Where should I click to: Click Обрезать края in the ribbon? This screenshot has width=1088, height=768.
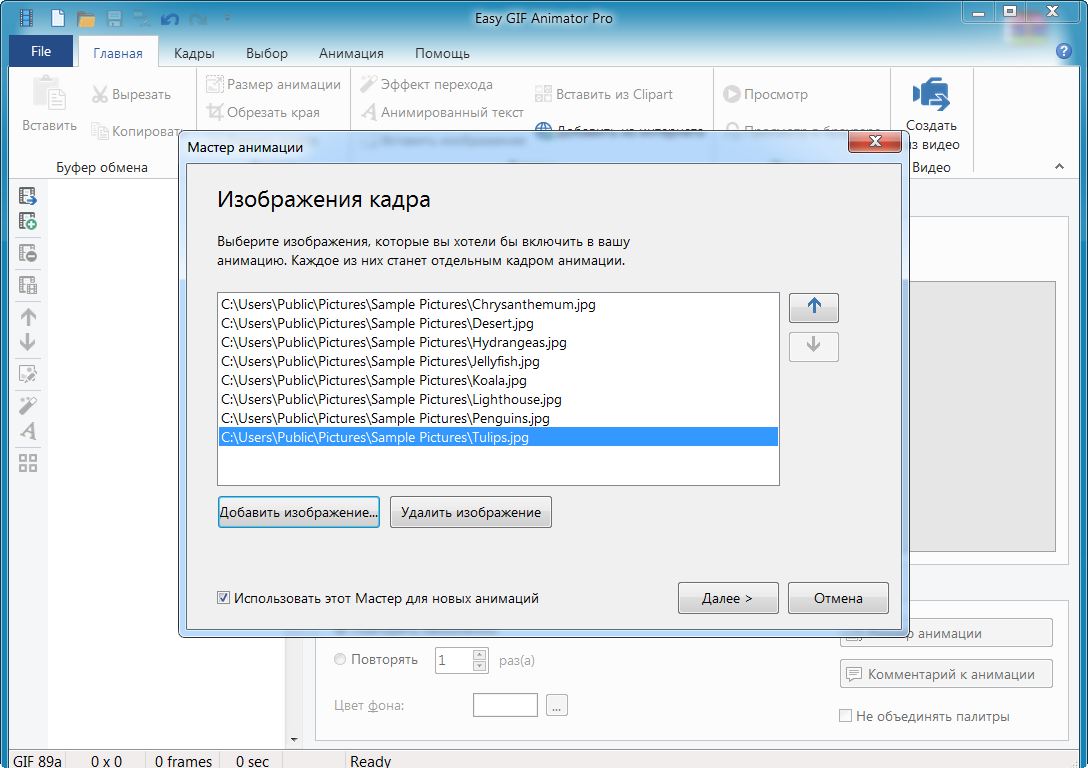[263, 112]
